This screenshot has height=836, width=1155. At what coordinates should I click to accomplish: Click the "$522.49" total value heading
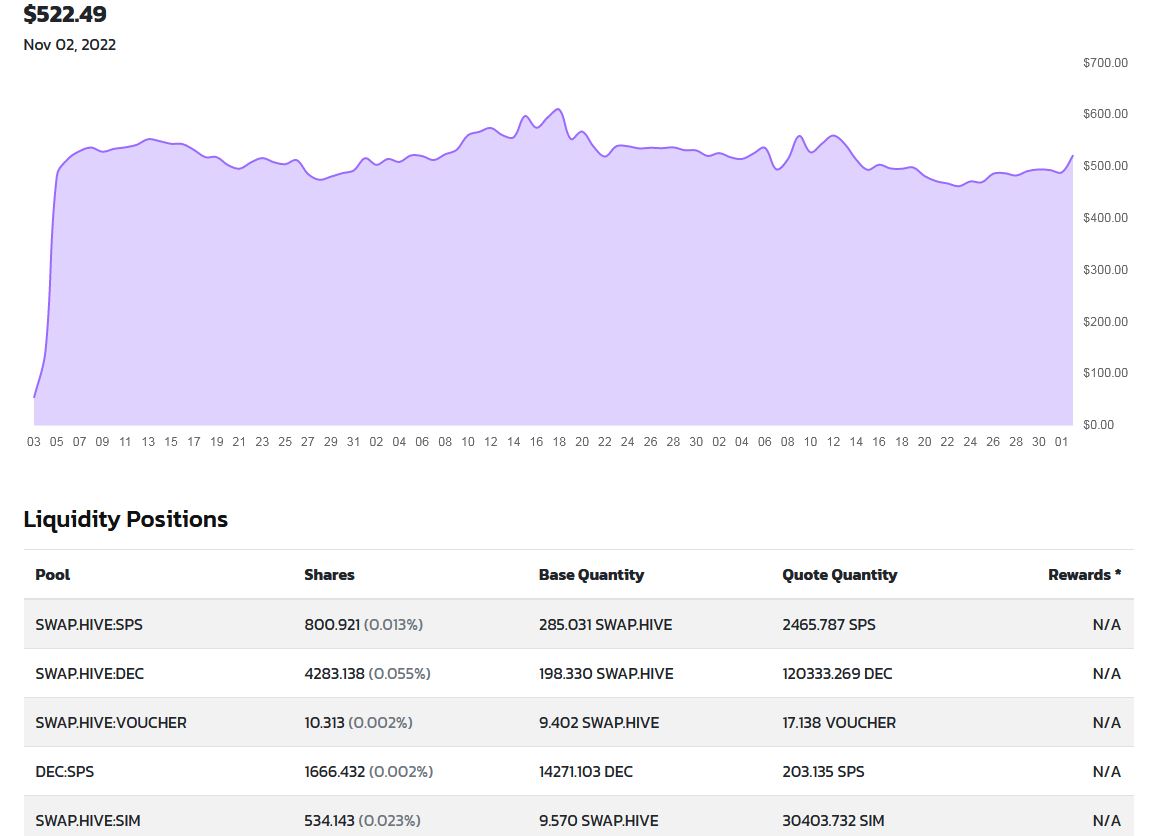pyautogui.click(x=65, y=14)
